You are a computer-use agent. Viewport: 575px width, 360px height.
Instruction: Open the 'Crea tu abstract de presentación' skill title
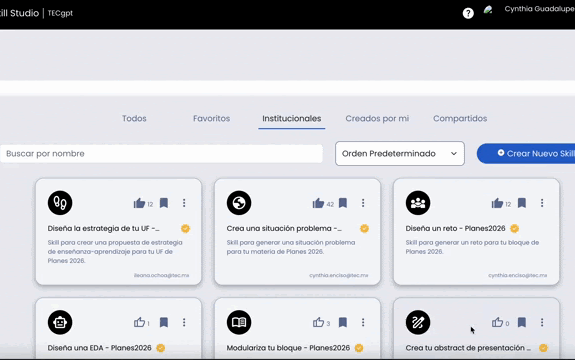pyautogui.click(x=468, y=348)
